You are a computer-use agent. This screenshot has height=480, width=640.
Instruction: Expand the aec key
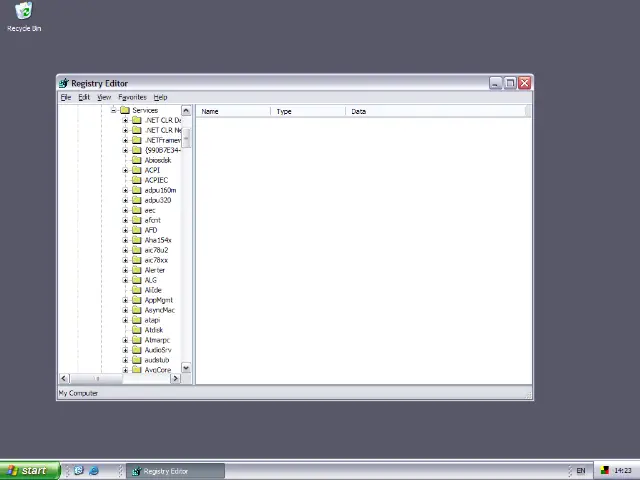tap(125, 210)
